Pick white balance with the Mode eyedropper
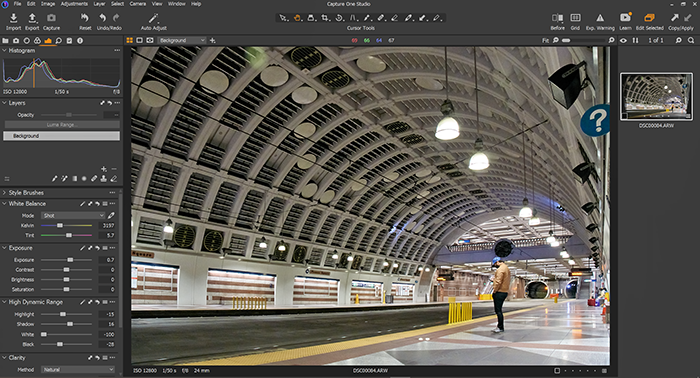Image resolution: width=700 pixels, height=378 pixels. click(x=111, y=215)
